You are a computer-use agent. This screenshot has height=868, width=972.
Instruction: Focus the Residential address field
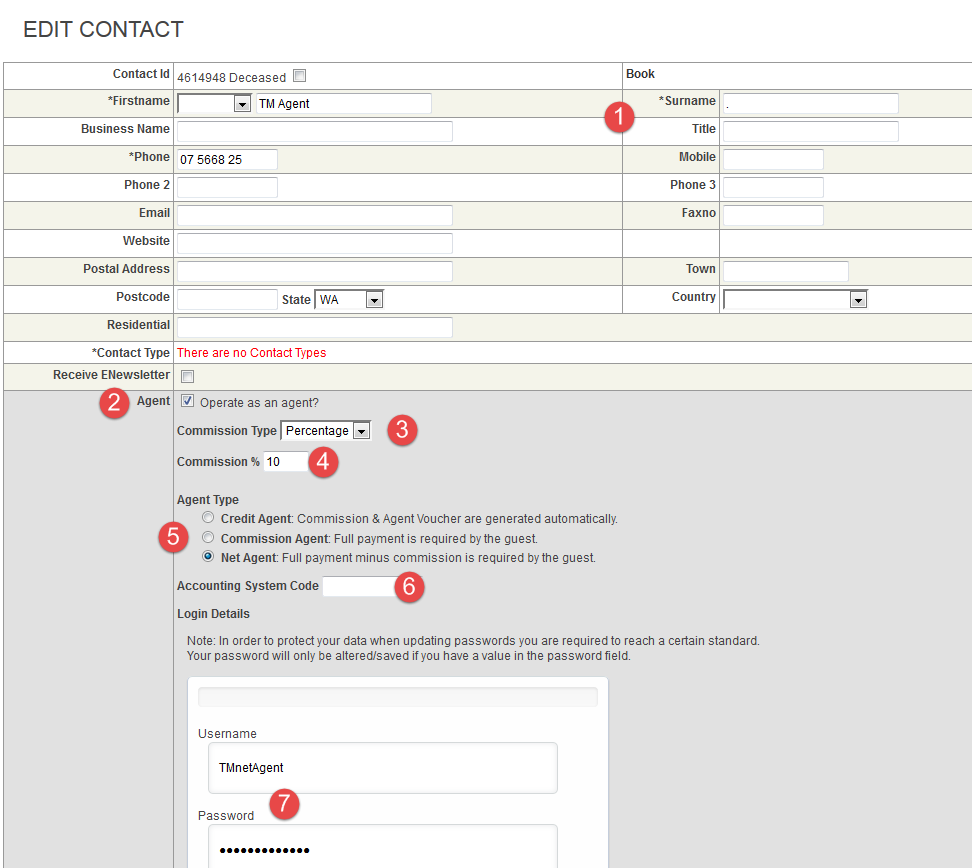click(315, 327)
